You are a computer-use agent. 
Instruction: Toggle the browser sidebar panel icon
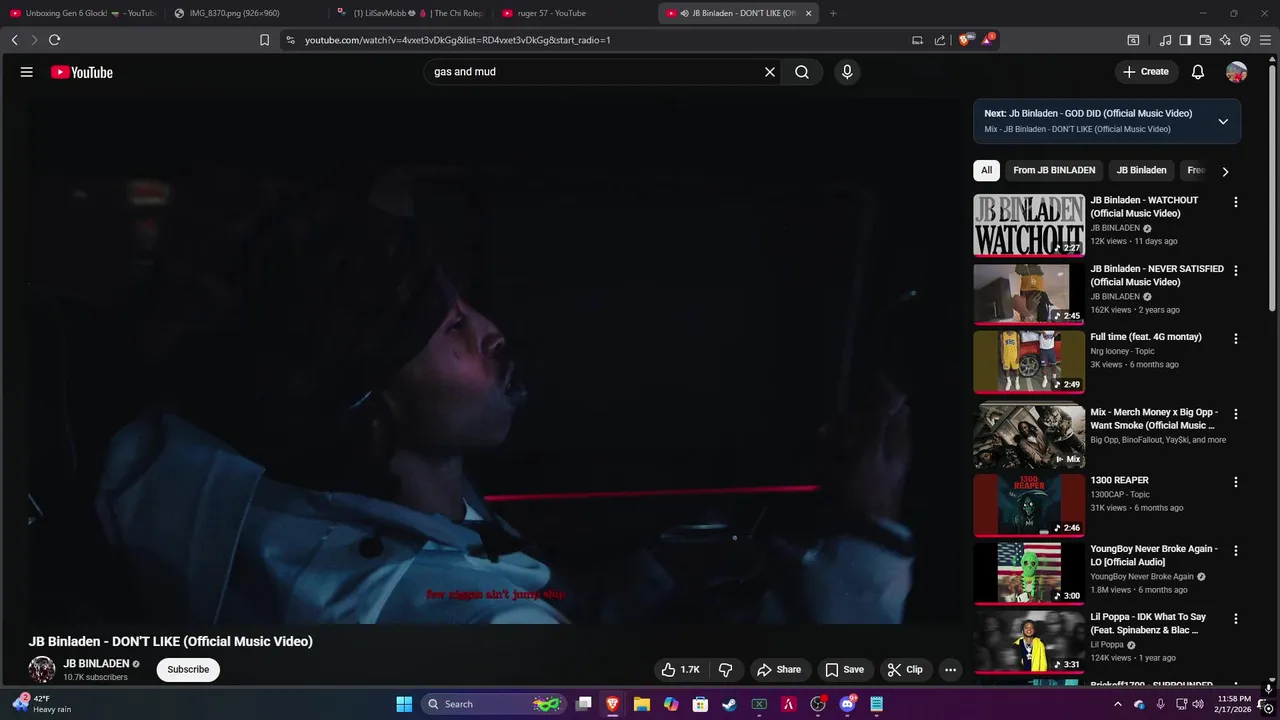1185,40
